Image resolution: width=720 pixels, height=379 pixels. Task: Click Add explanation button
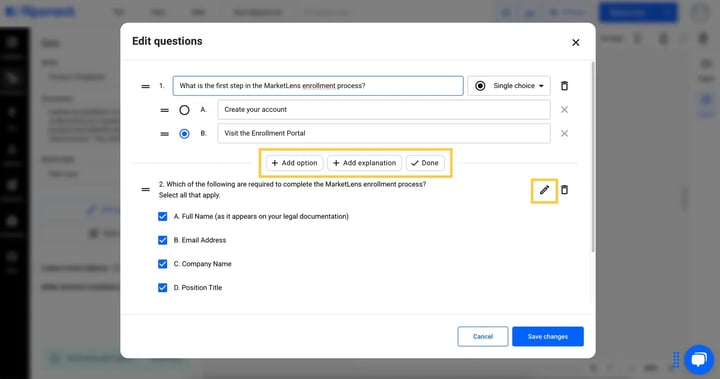pyautogui.click(x=365, y=163)
